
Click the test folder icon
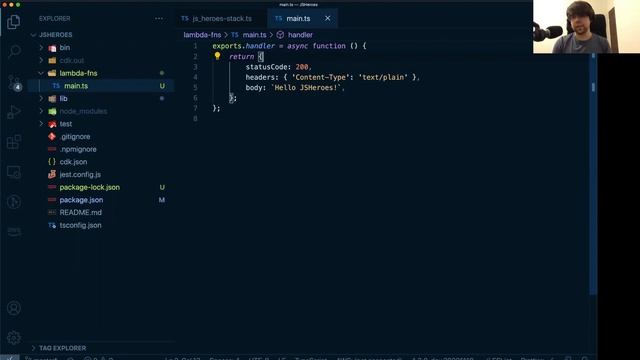(52, 124)
